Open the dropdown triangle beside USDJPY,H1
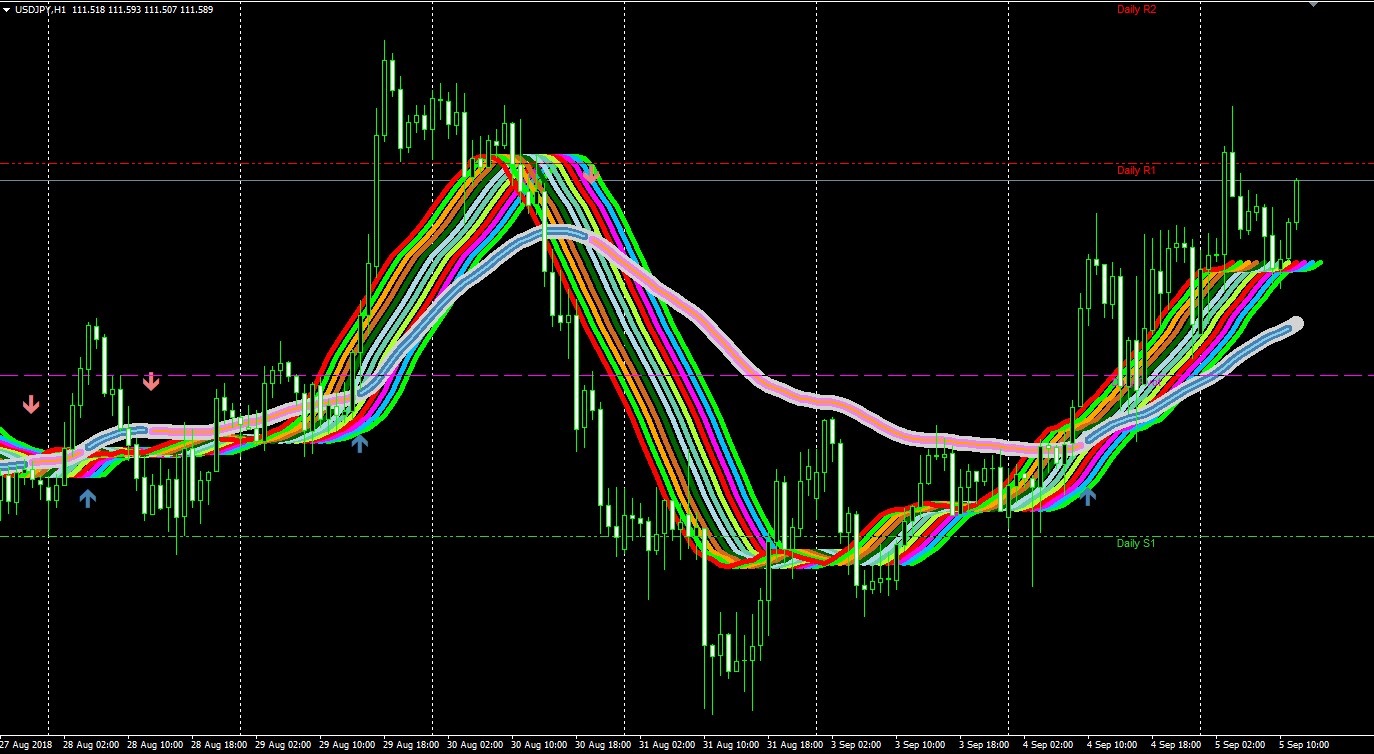Viewport: 1374px width, 754px height. click(6, 9)
